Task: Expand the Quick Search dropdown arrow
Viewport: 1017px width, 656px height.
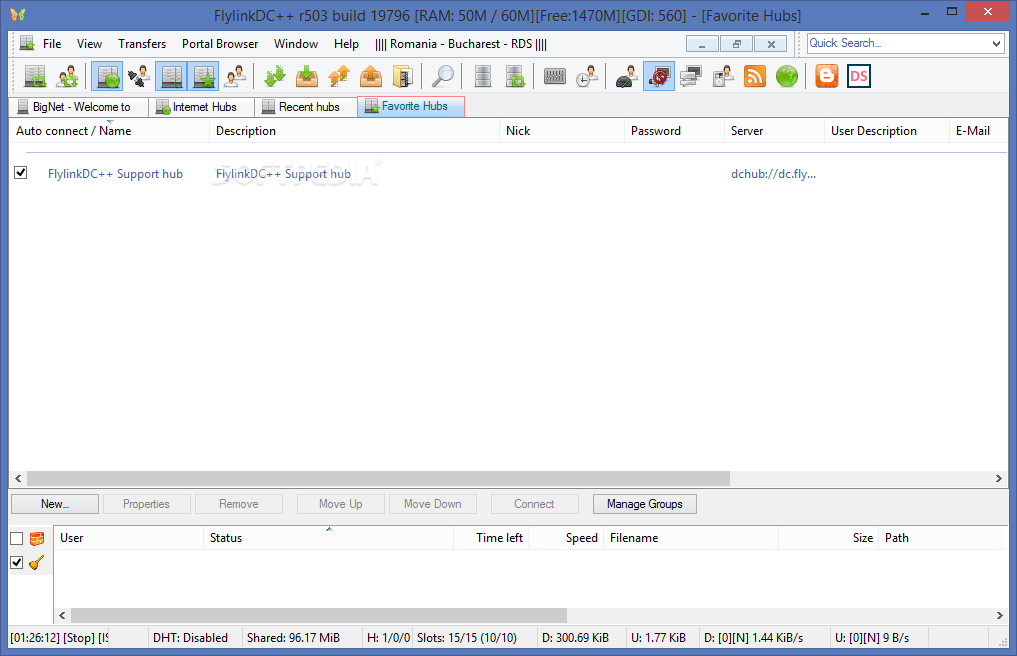Action: click(x=996, y=43)
